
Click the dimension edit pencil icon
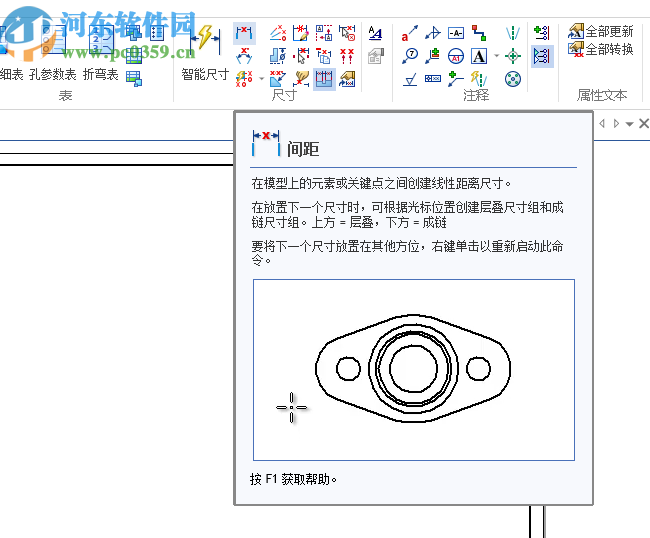301,33
